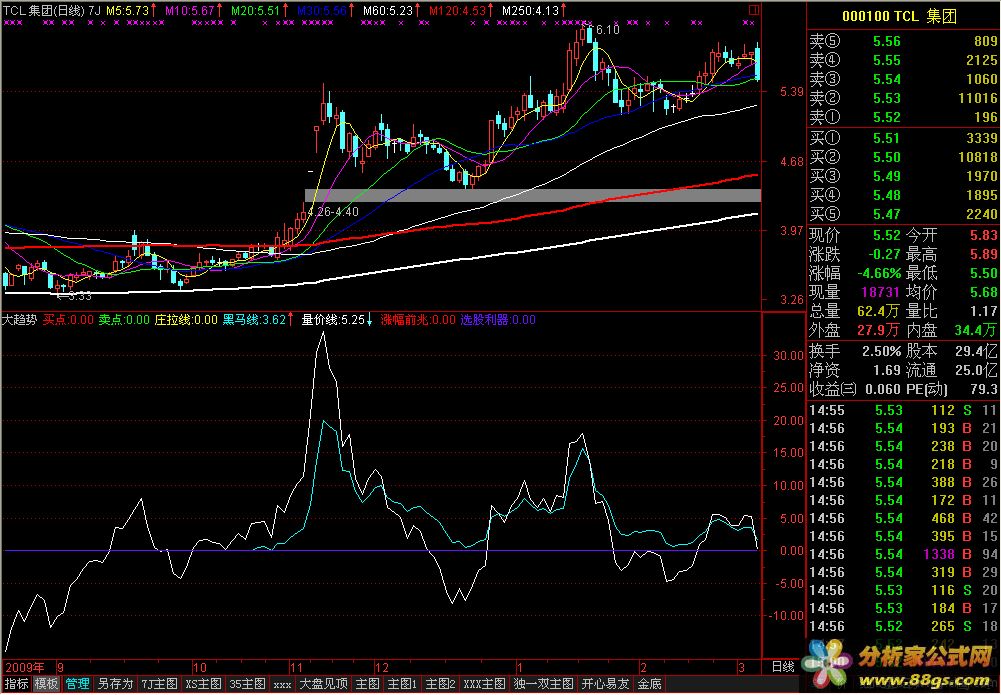Viewport: 1001px width, 695px height.
Task: Click the 另存为 button
Action: 116,684
